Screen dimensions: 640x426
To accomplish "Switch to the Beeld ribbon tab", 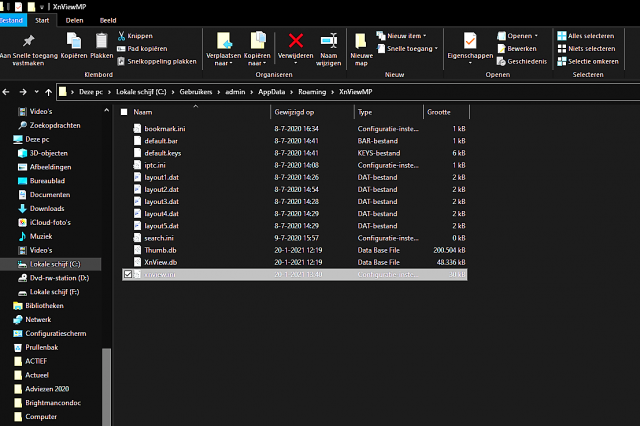I will click(x=108, y=20).
